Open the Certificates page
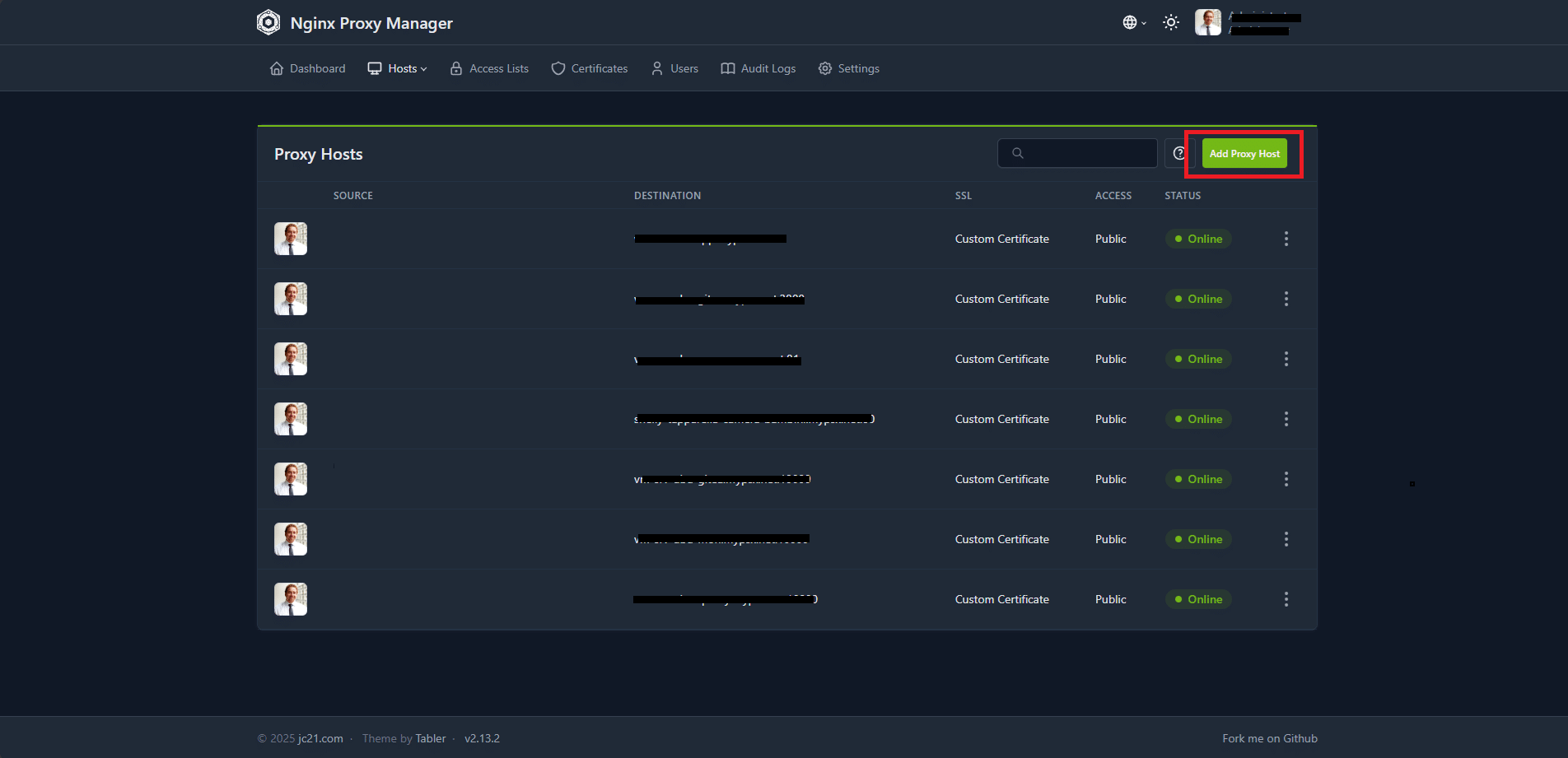The image size is (1568, 758). 590,68
